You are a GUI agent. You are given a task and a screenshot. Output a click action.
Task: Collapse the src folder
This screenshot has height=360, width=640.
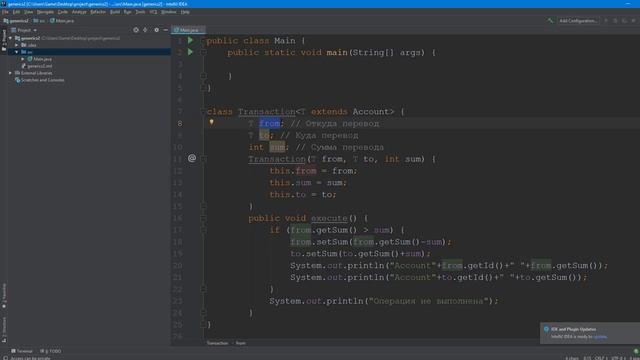(17, 52)
